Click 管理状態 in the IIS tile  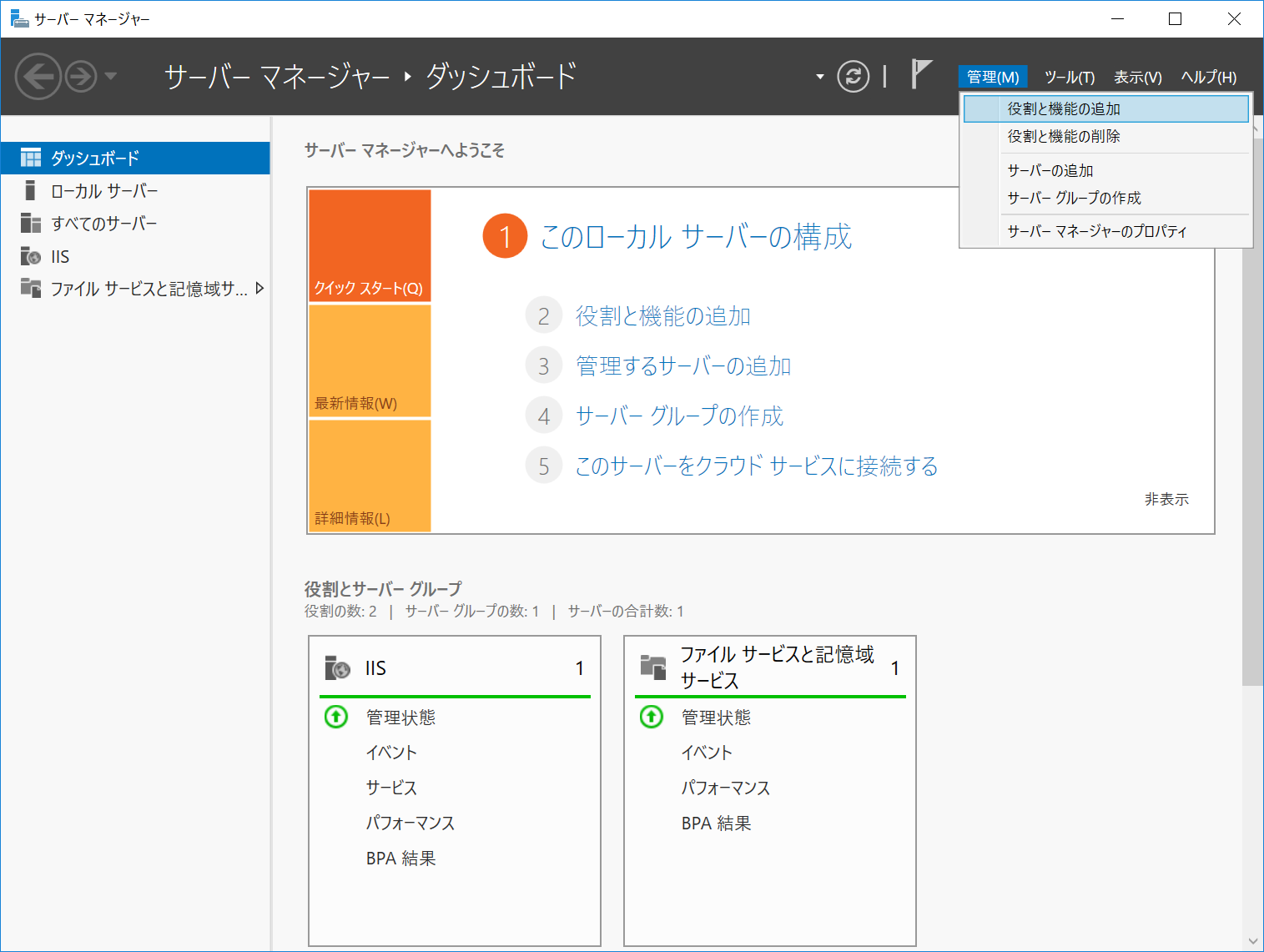(x=400, y=718)
